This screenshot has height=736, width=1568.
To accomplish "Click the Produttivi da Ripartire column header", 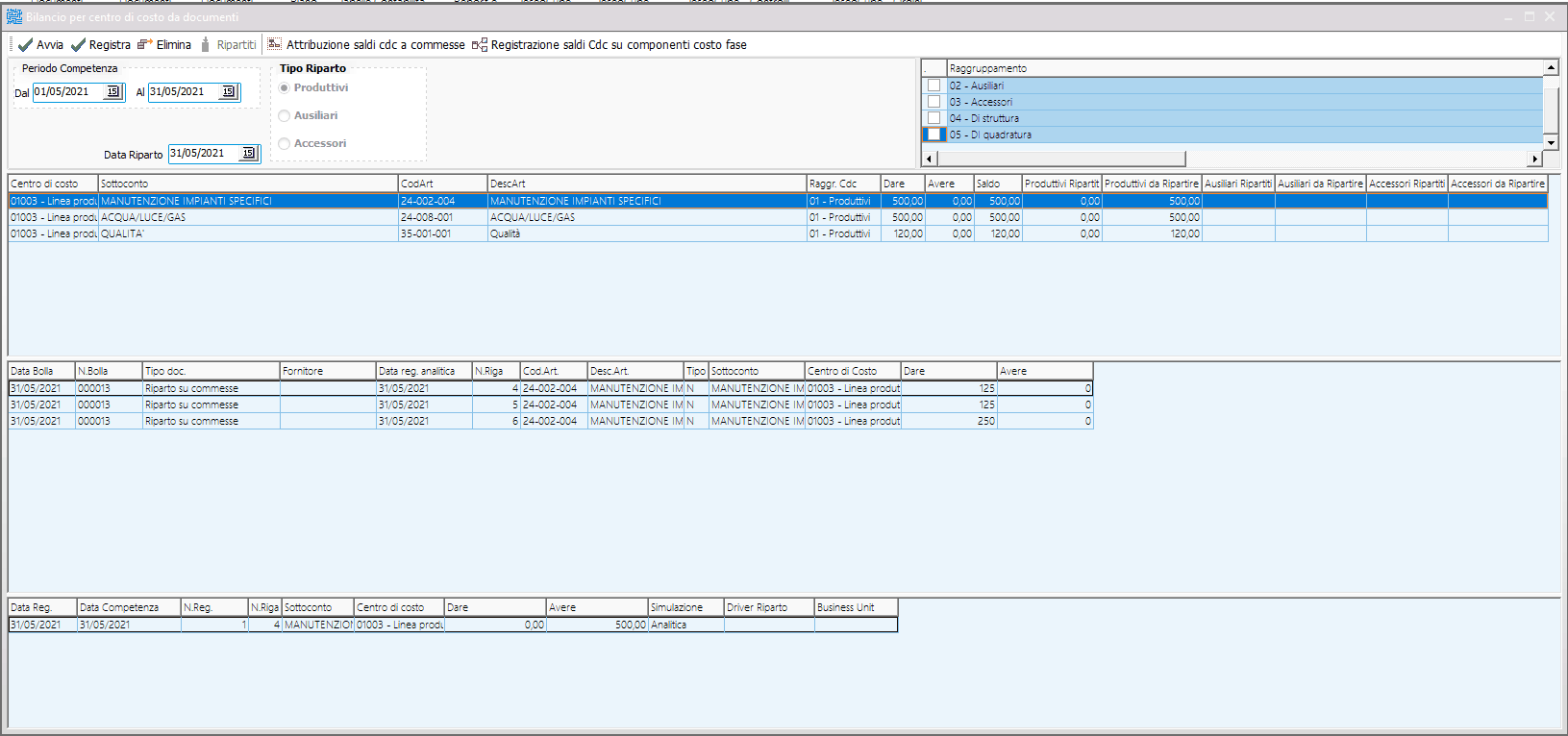I will point(1152,184).
